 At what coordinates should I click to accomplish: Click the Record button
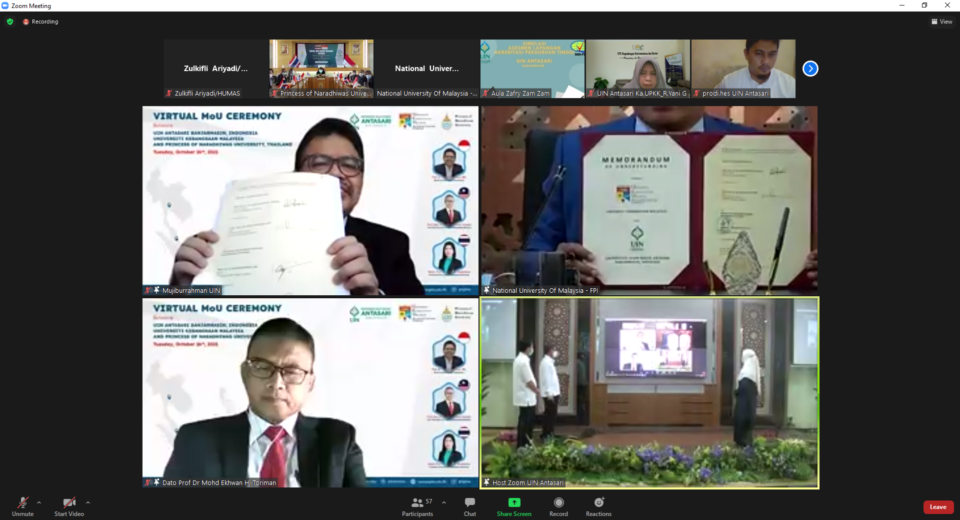click(x=558, y=506)
